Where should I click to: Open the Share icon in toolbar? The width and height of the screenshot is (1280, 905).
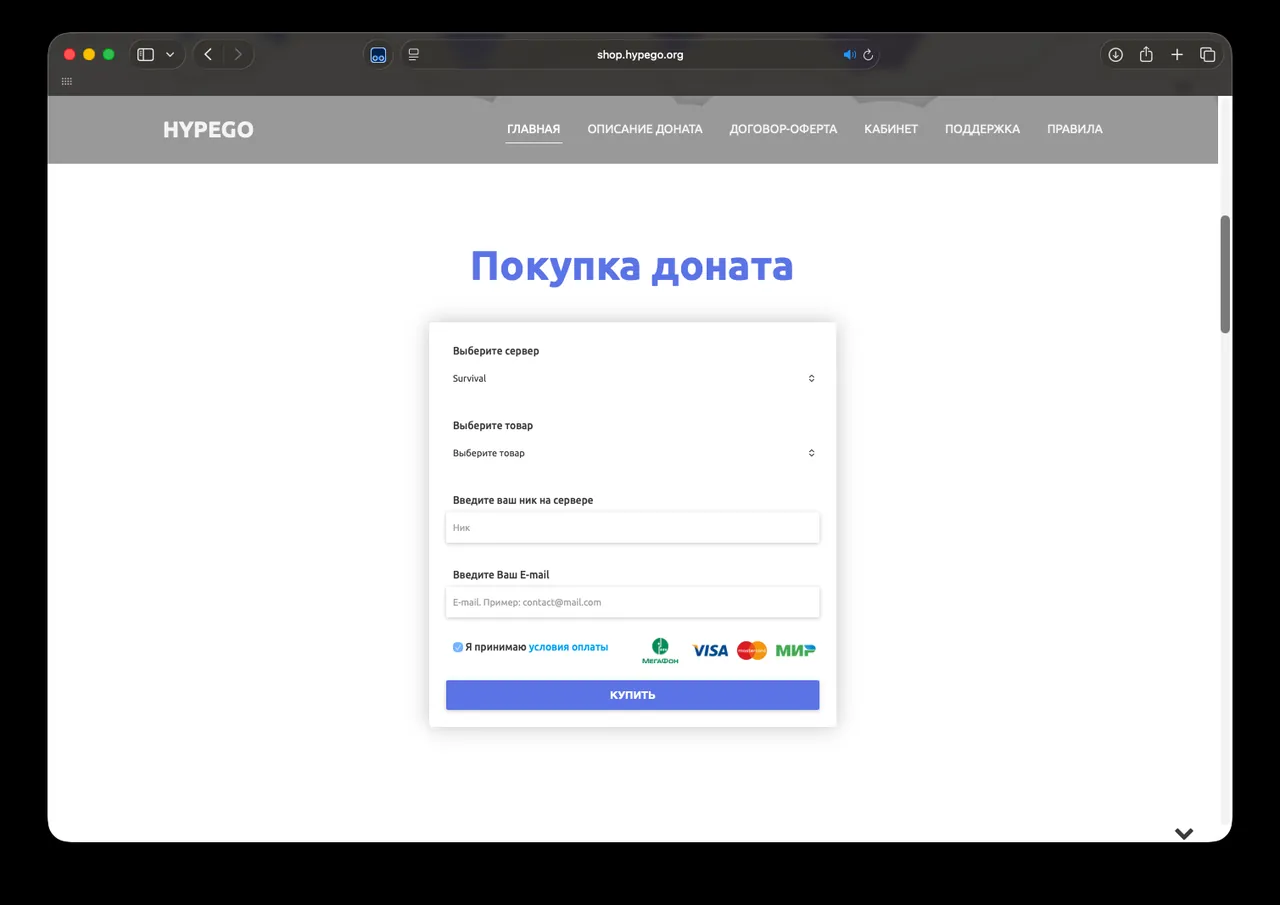(1147, 55)
